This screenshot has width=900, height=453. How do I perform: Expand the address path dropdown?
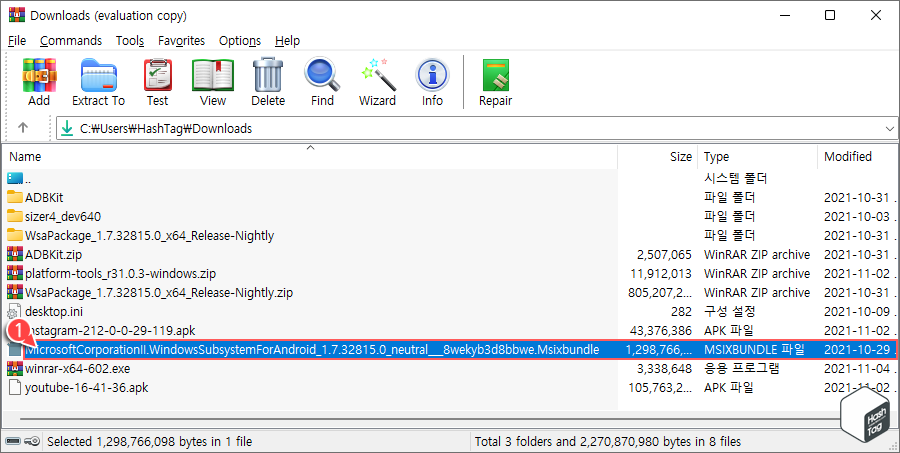[x=890, y=129]
